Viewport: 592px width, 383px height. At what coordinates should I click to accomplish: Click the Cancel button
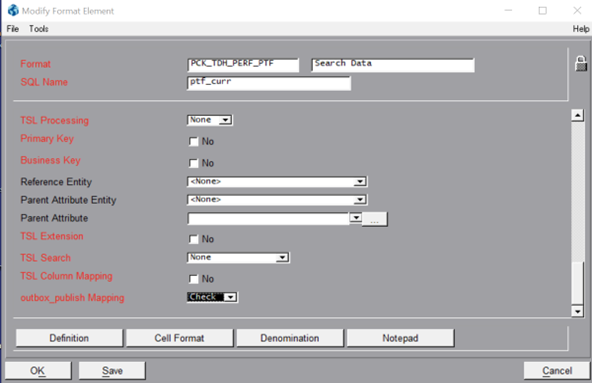[x=557, y=371]
